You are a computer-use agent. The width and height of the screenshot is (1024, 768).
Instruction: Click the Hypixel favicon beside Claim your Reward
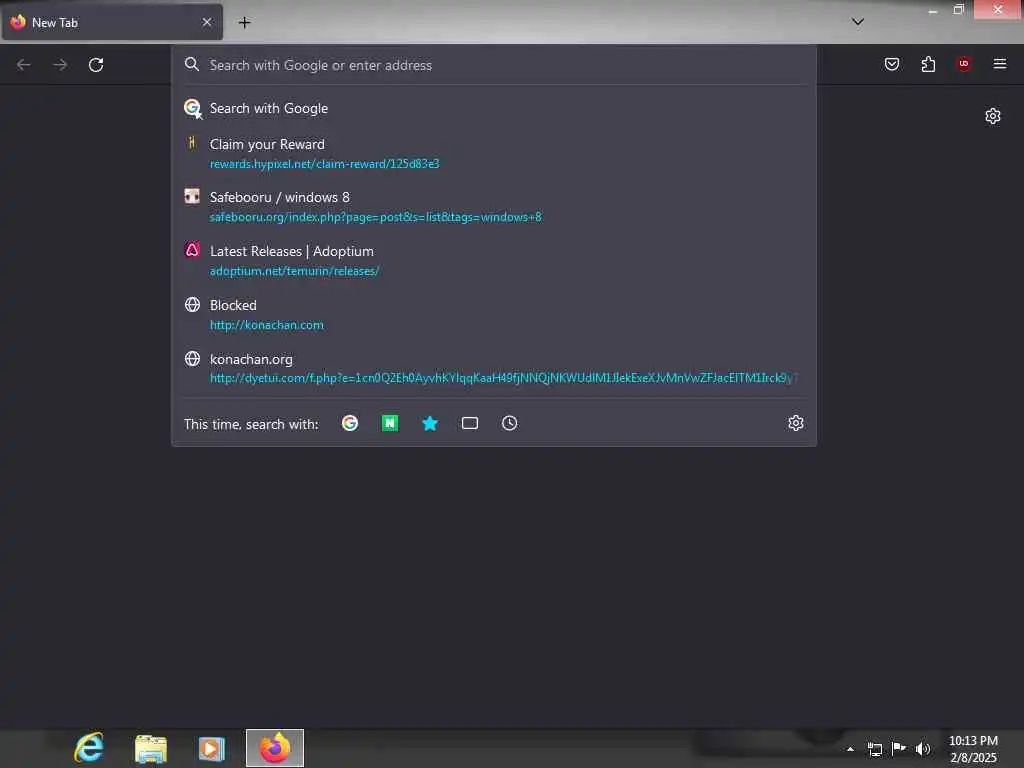pyautogui.click(x=191, y=142)
